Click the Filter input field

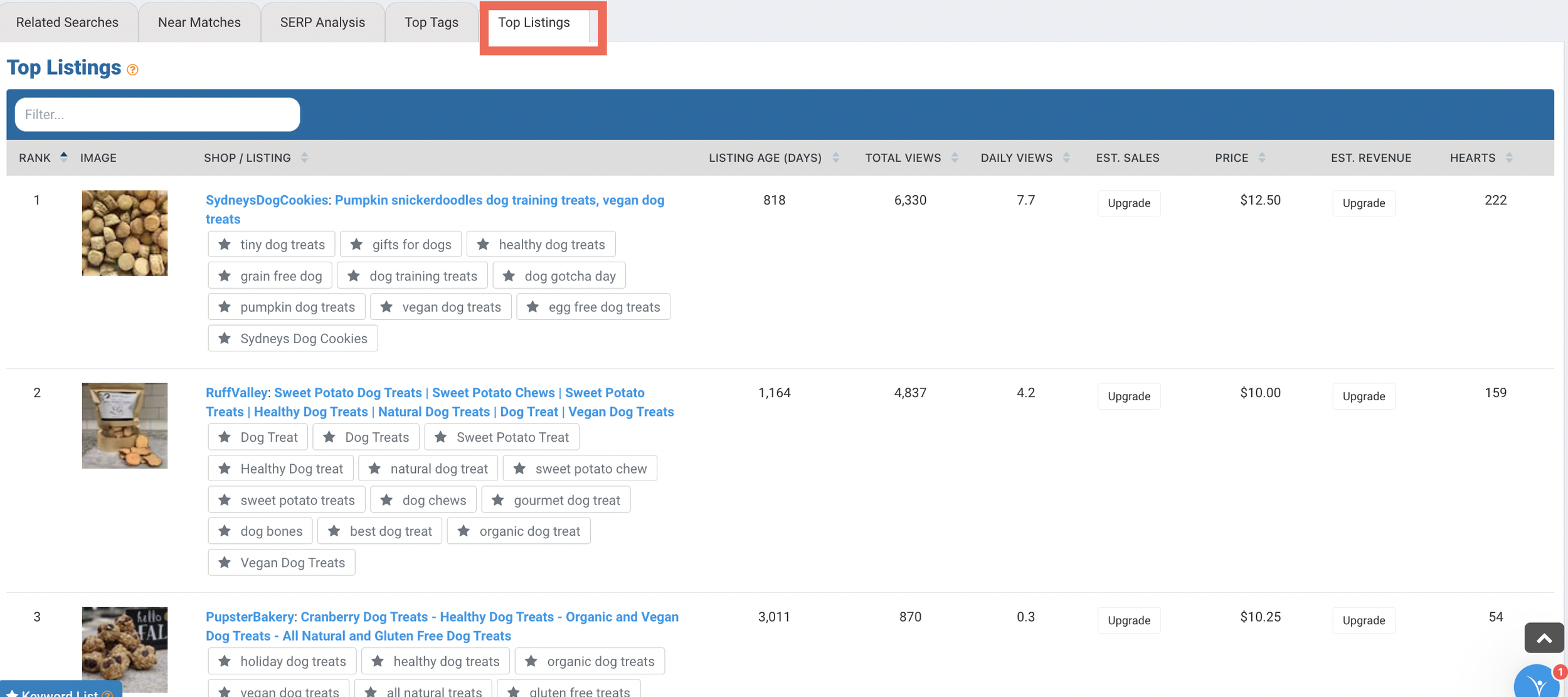click(157, 115)
